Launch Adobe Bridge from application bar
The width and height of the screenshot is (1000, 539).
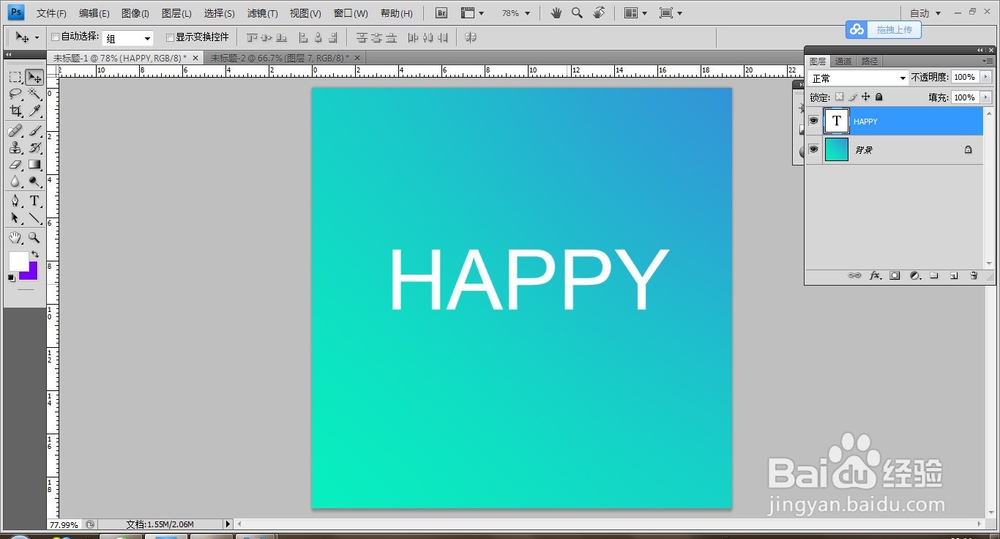441,13
